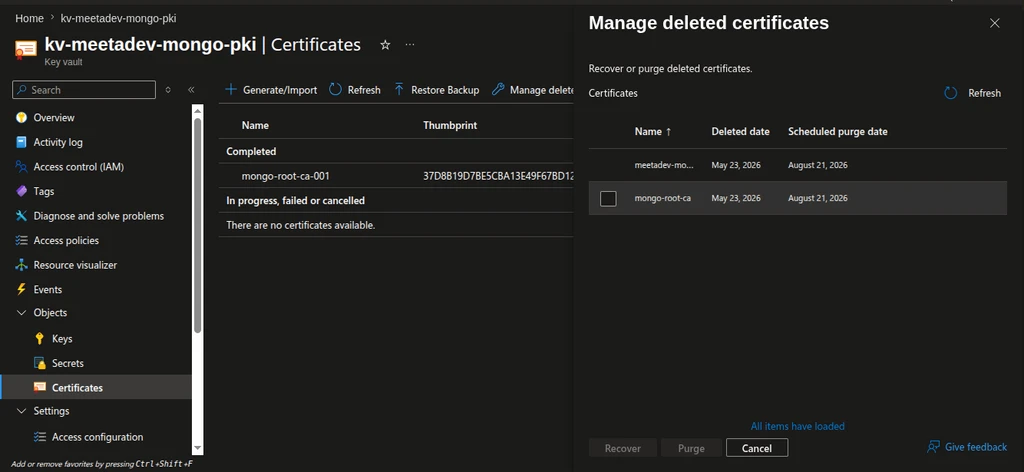Click the Resource visualizer icon
The height and width of the screenshot is (472, 1024).
21,265
